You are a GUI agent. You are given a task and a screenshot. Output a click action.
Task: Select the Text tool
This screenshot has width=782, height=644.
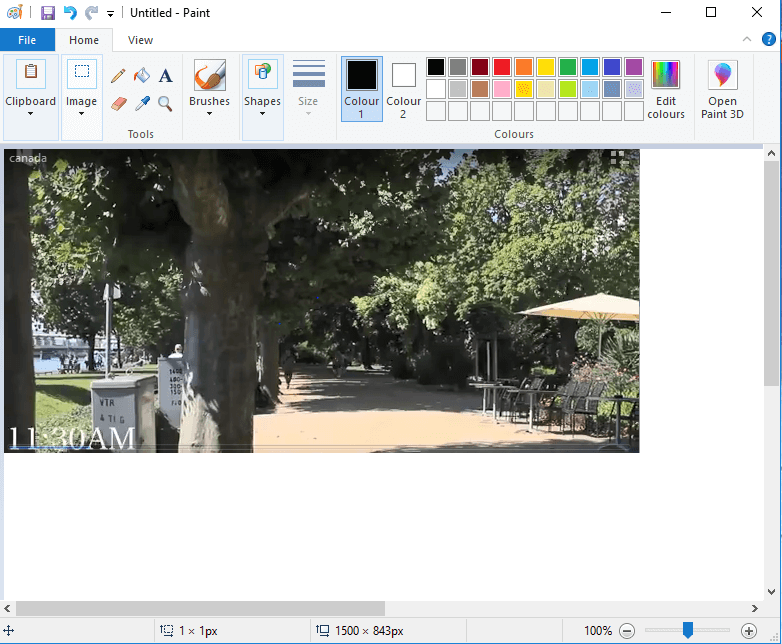click(166, 76)
